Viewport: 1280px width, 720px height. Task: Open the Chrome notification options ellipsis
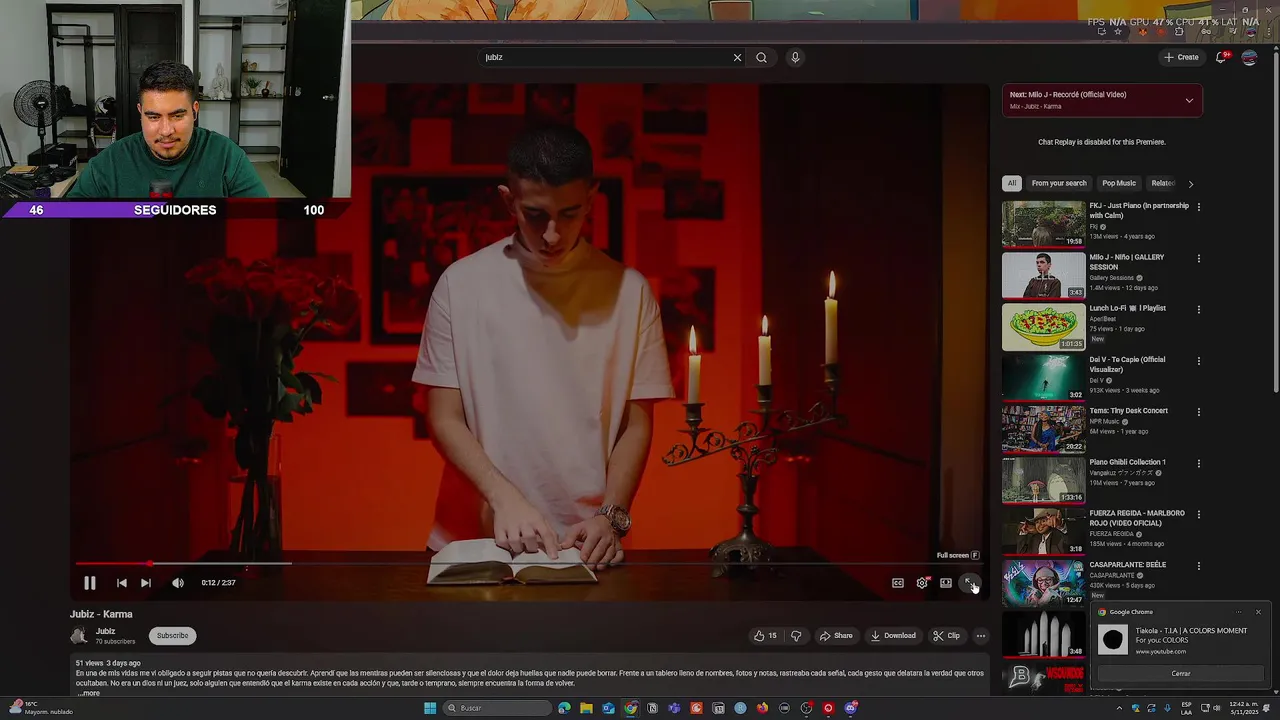coord(1239,612)
